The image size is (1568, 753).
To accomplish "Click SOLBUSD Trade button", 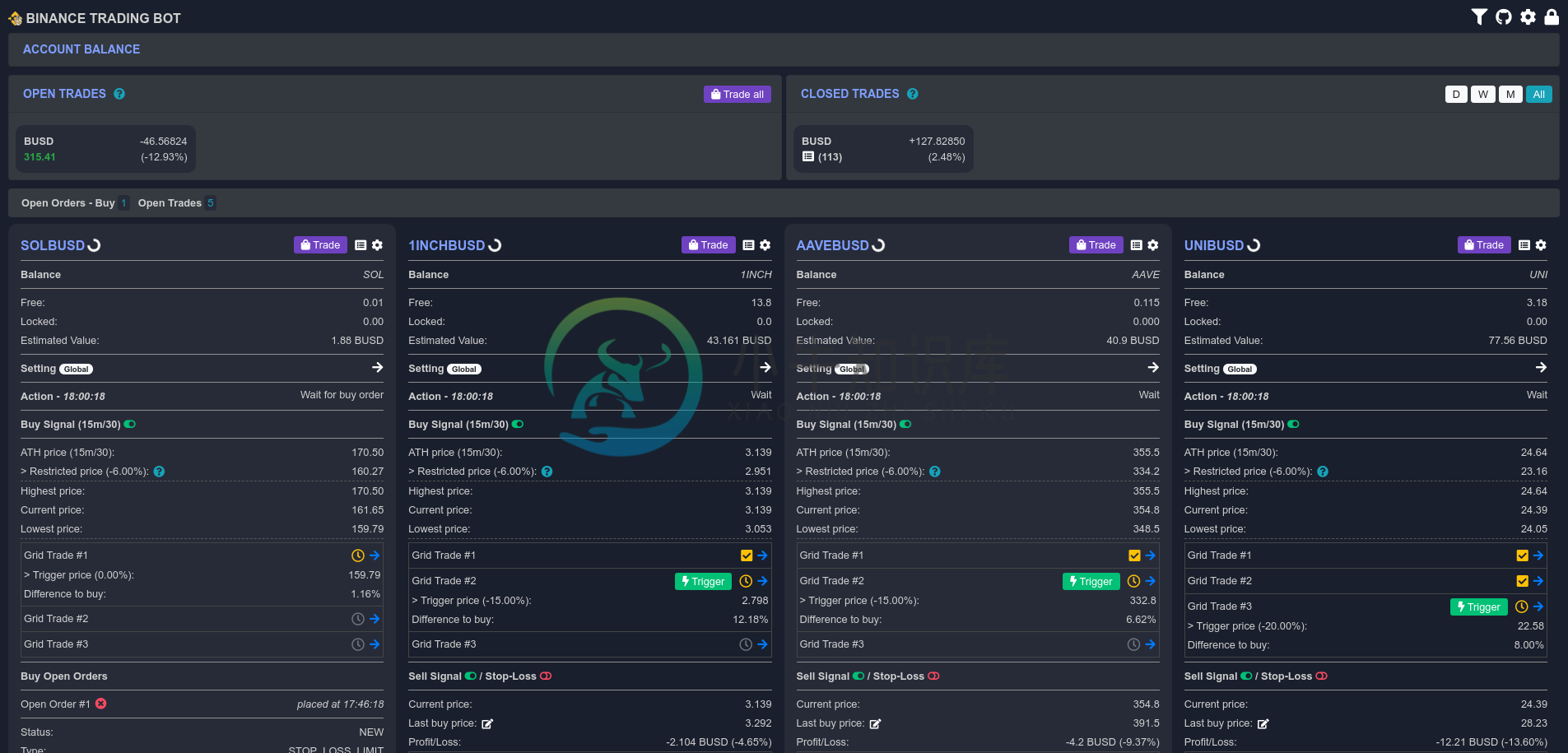I will tap(320, 245).
